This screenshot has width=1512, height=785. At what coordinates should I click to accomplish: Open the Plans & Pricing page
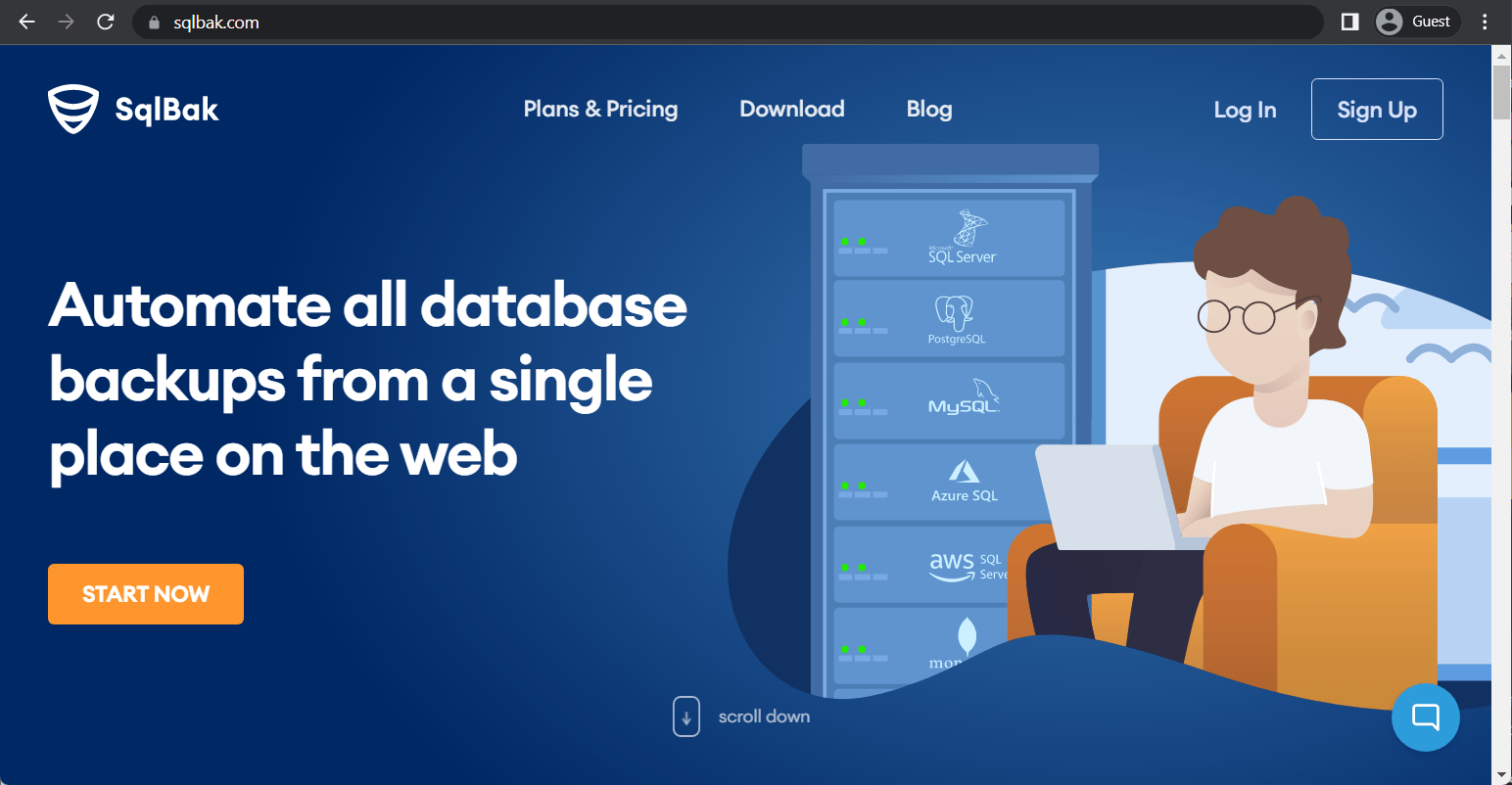(x=600, y=109)
